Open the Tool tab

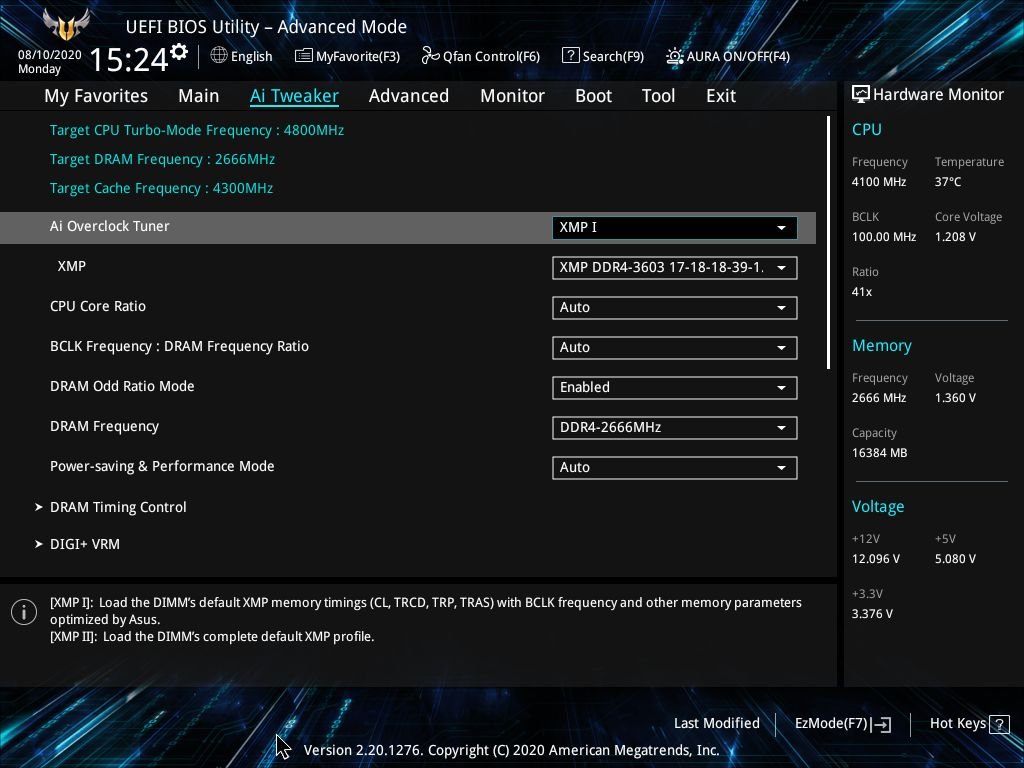pyautogui.click(x=658, y=96)
